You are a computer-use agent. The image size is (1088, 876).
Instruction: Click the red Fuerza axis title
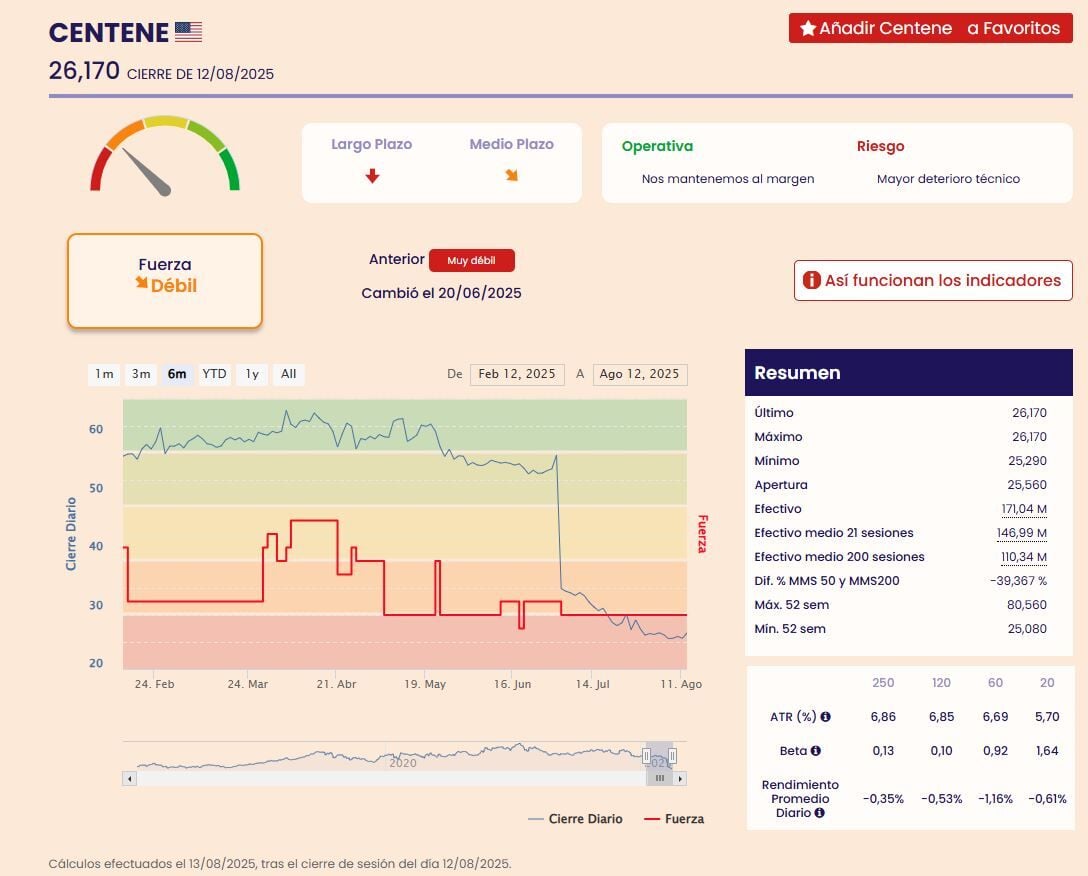[702, 534]
